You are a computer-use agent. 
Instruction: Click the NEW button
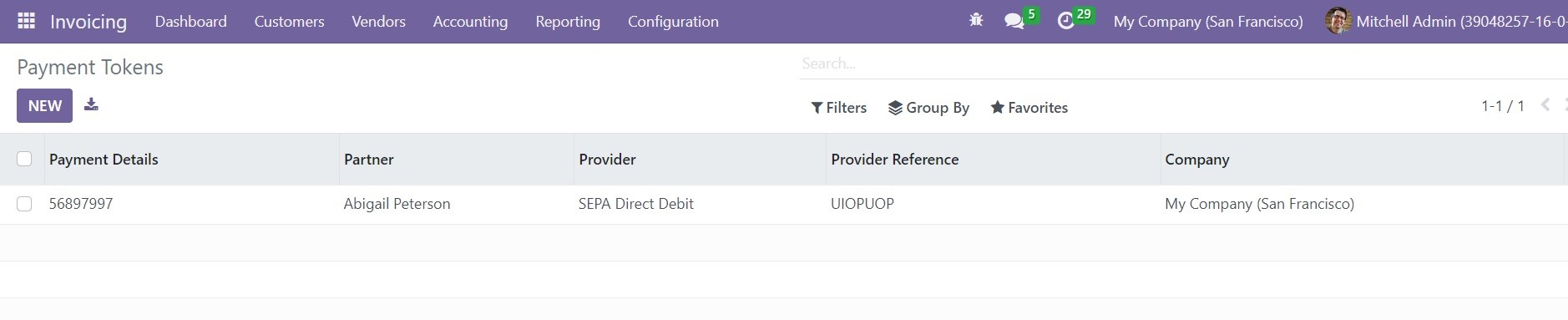pyautogui.click(x=44, y=105)
